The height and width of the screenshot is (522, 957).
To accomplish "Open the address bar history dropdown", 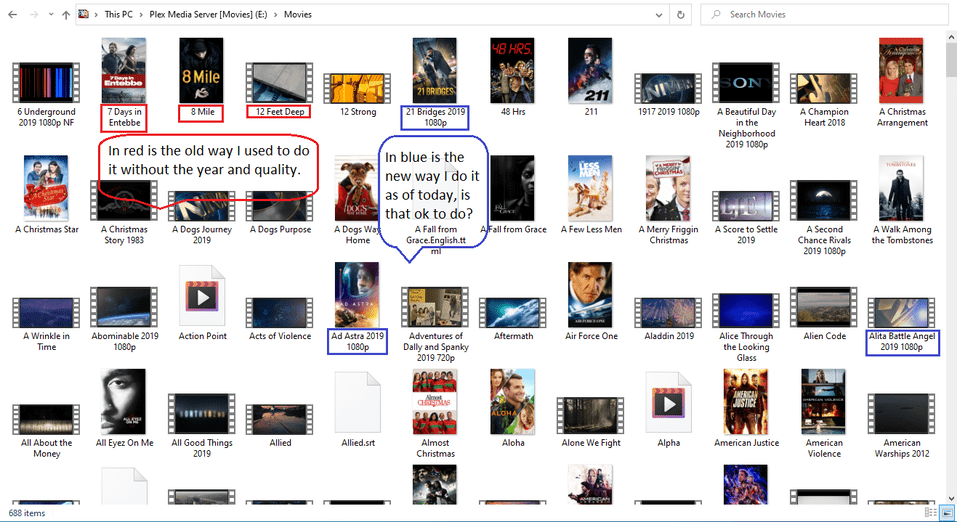I will click(659, 15).
